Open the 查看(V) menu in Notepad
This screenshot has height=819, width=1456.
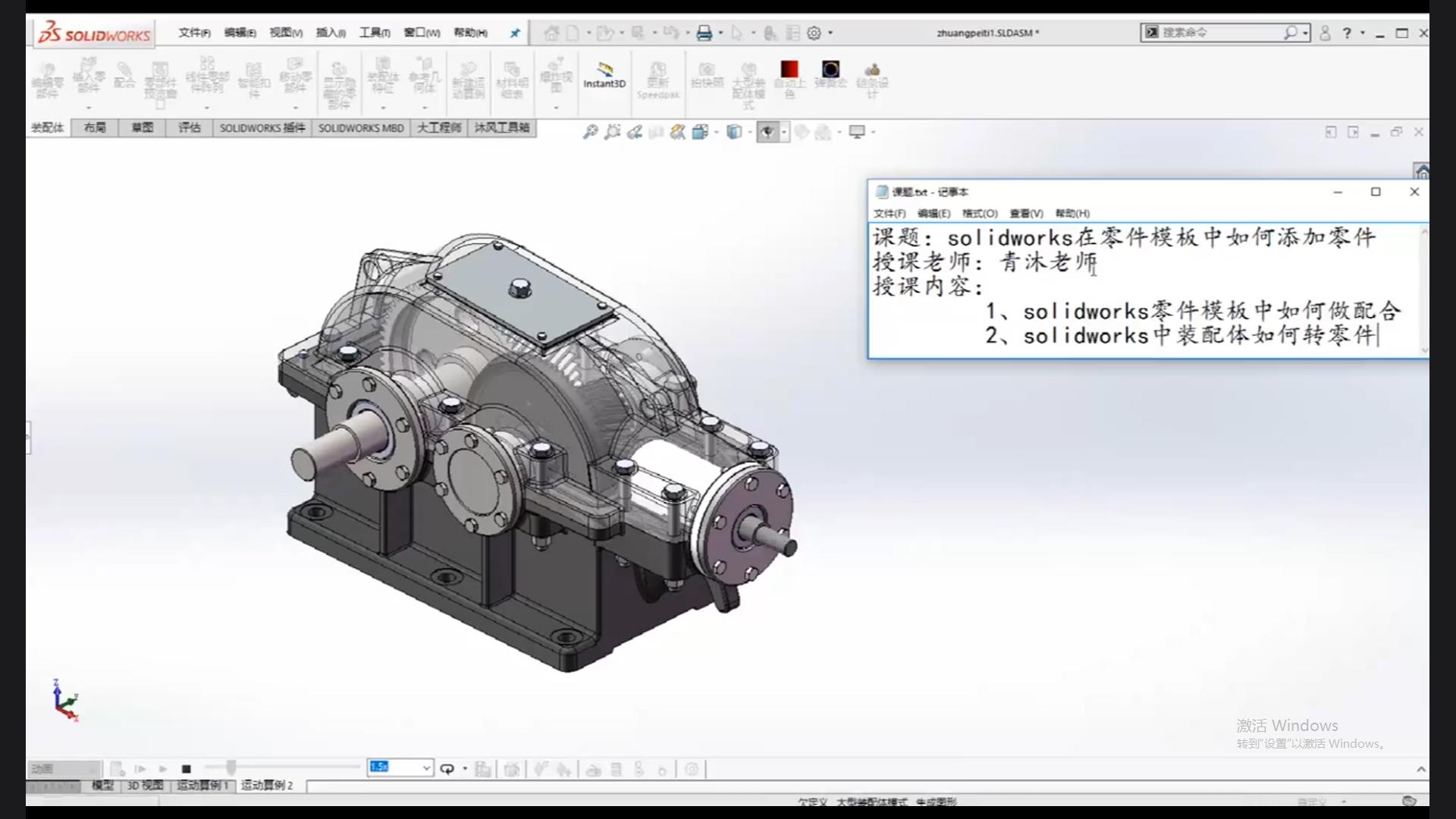point(1026,213)
